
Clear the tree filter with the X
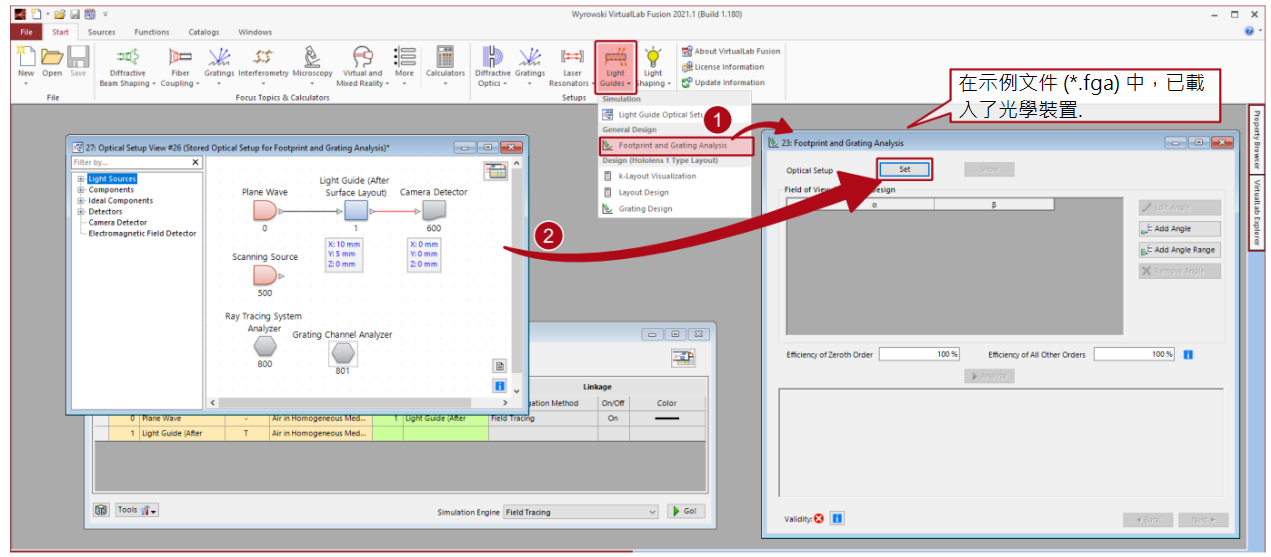click(x=195, y=162)
